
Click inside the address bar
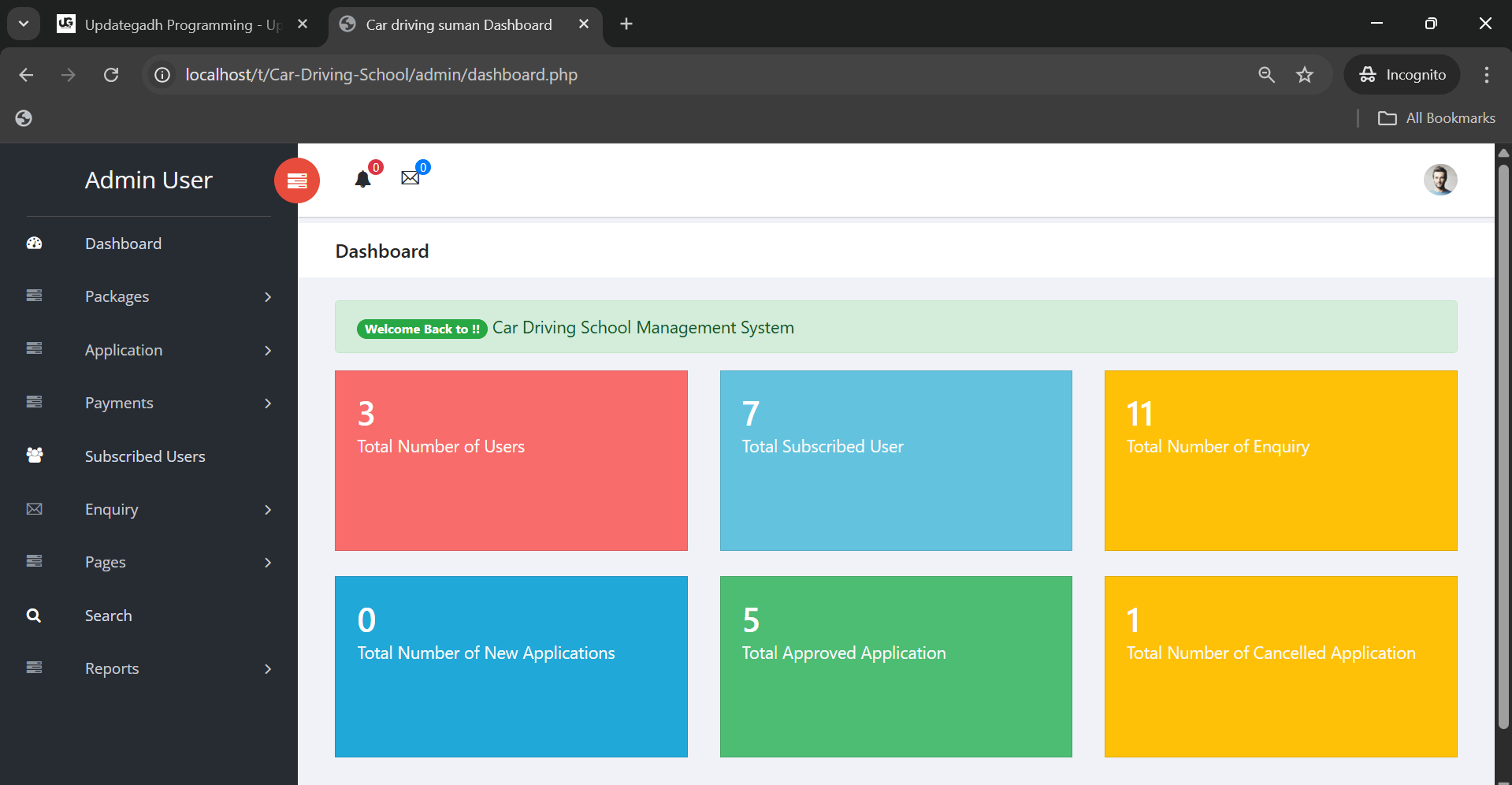pyautogui.click(x=552, y=74)
